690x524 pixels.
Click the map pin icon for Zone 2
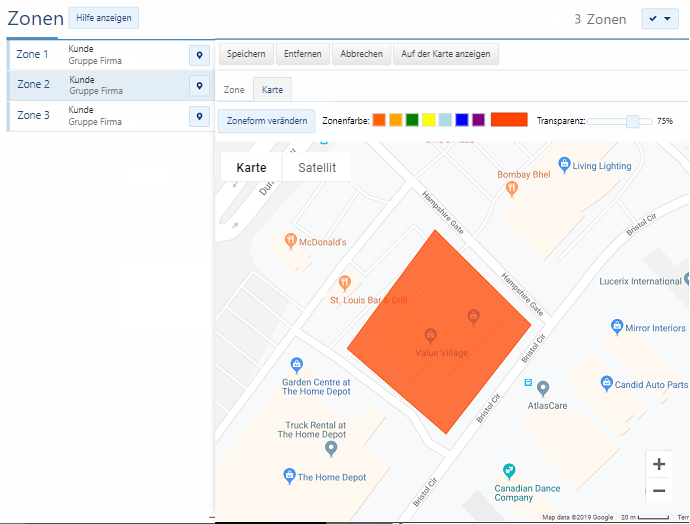pos(199,86)
